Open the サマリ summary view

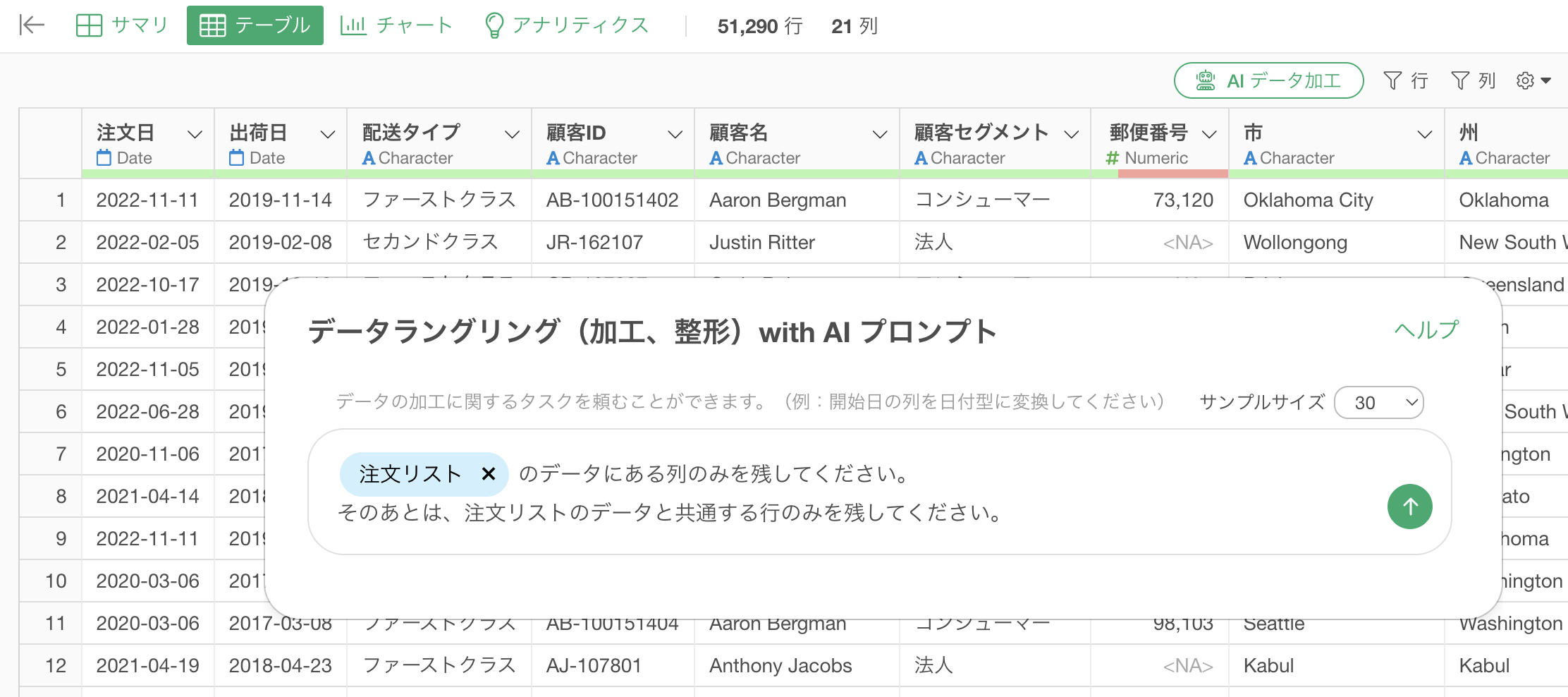[x=122, y=25]
